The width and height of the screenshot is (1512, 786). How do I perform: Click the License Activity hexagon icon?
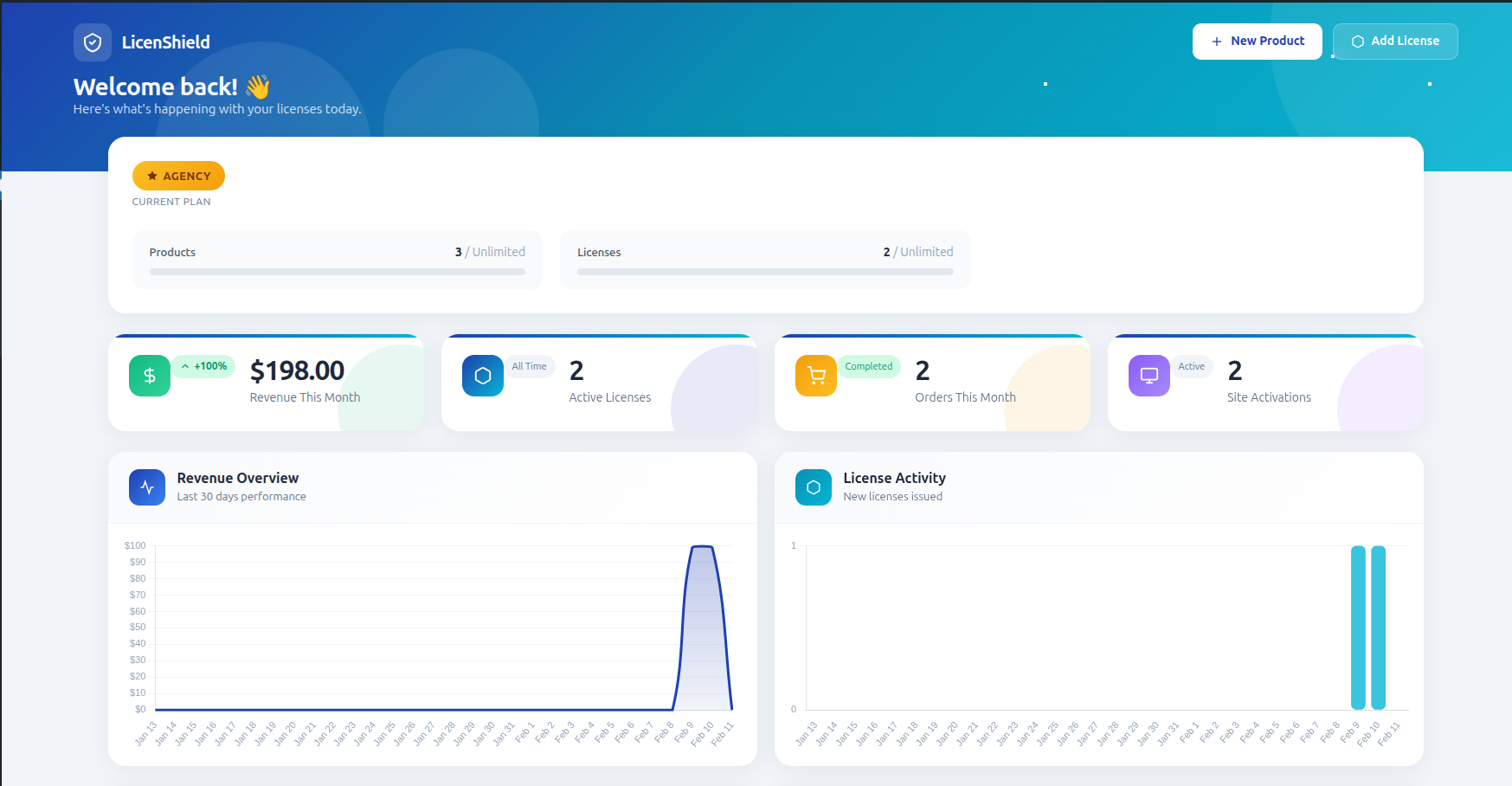814,487
